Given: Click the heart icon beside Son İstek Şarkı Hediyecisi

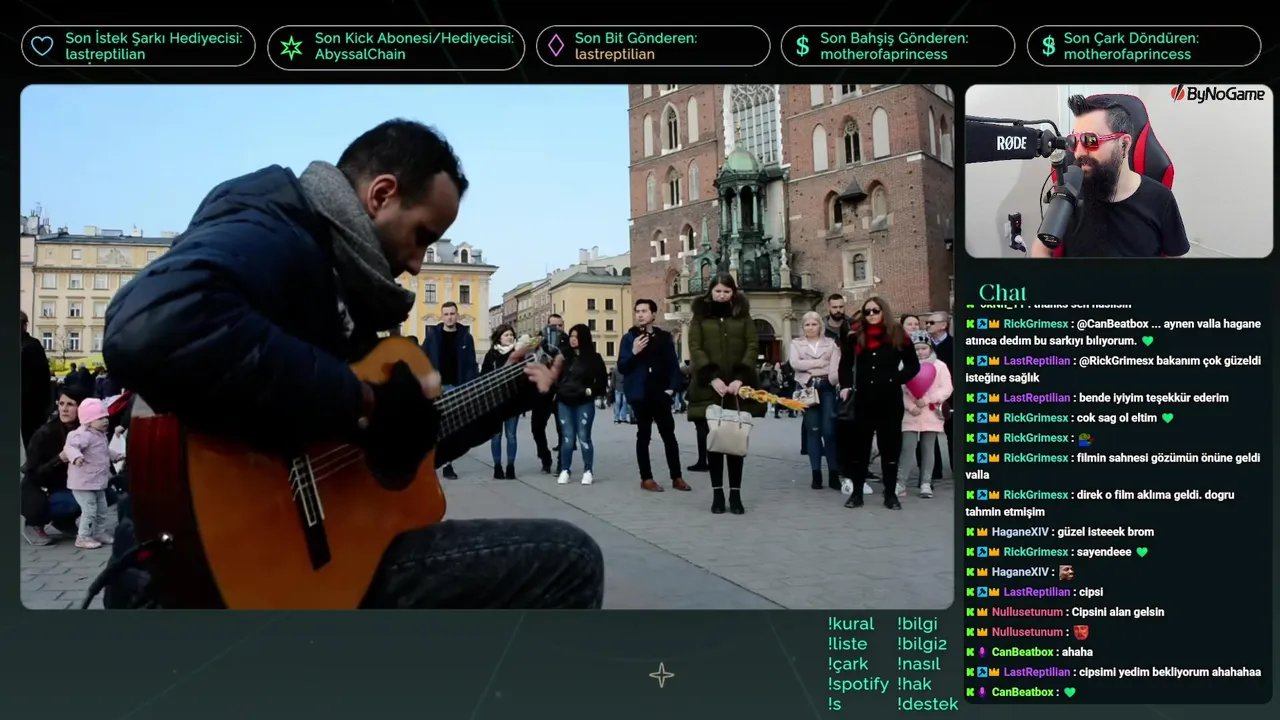Looking at the screenshot, I should click(x=42, y=46).
